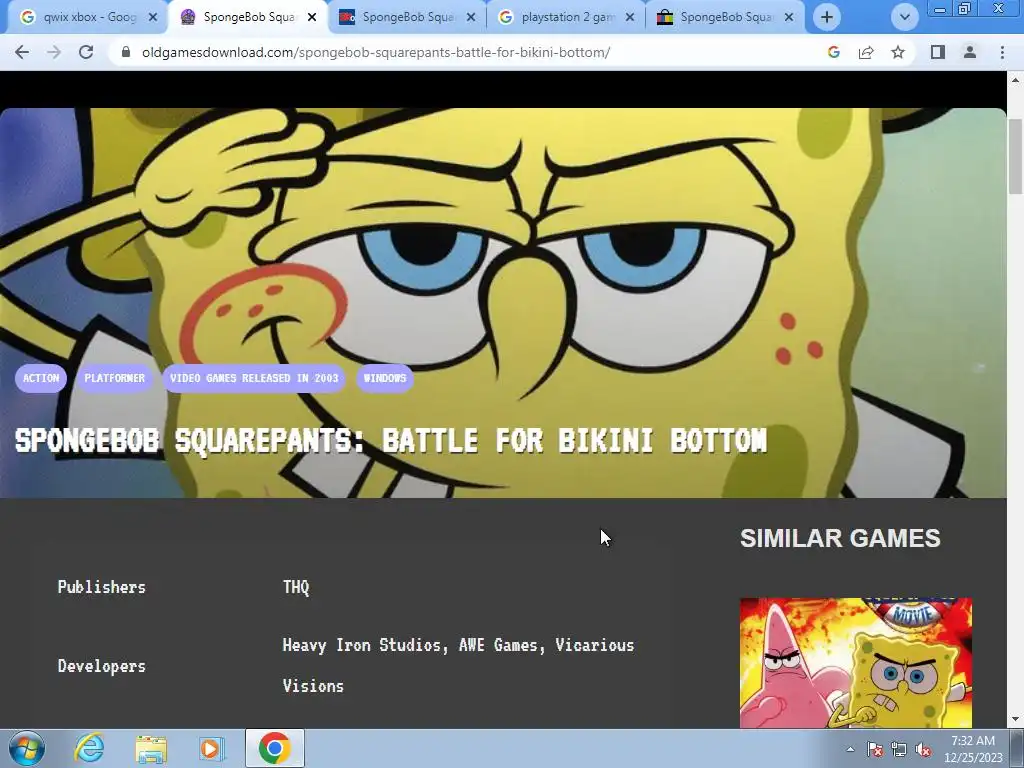Open the SpongeBob Movie similar game thumbnail
The height and width of the screenshot is (768, 1024).
point(856,662)
